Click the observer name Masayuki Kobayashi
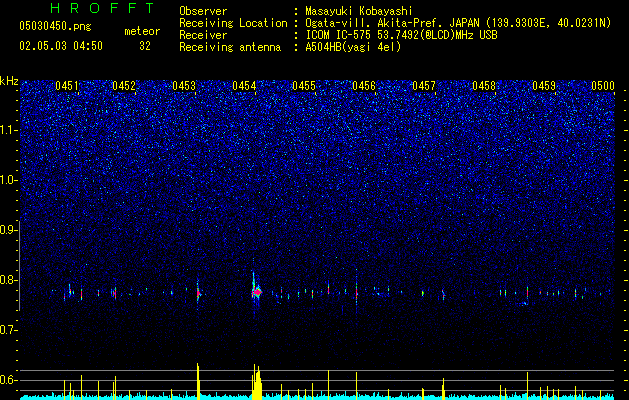Viewport: 629px width, 400px height. [359, 11]
